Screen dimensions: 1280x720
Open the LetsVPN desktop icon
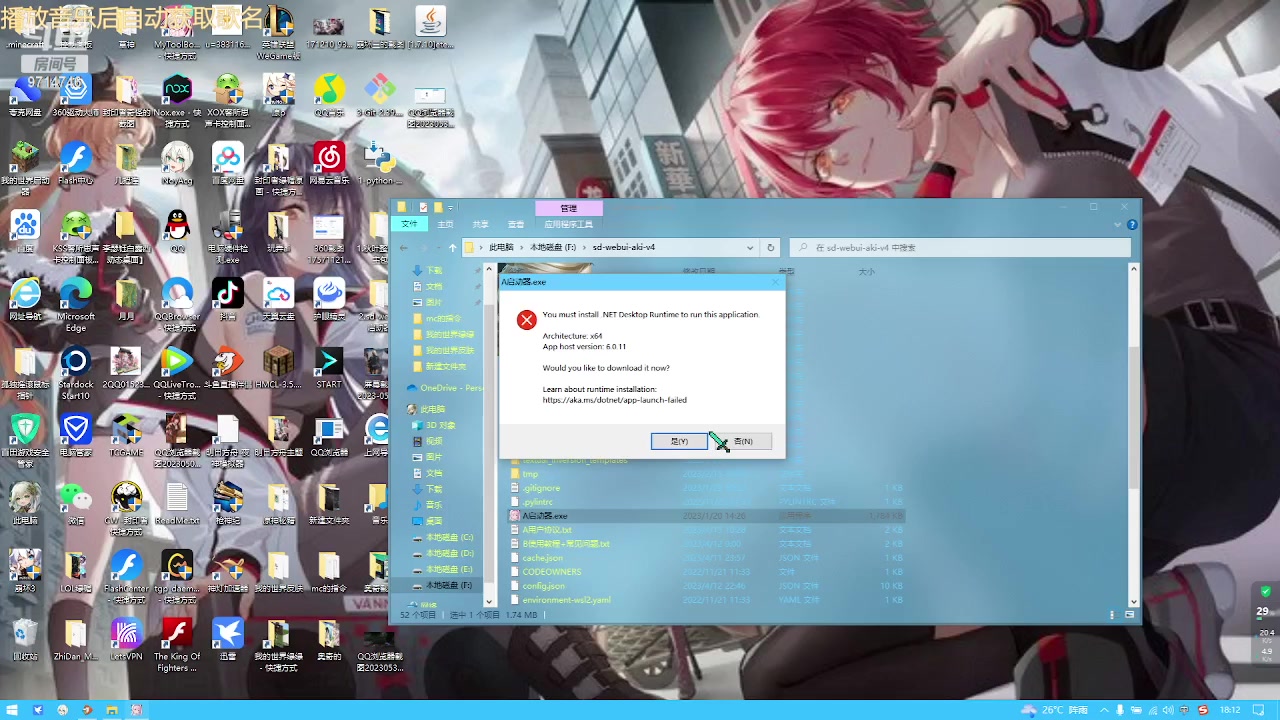(126, 638)
